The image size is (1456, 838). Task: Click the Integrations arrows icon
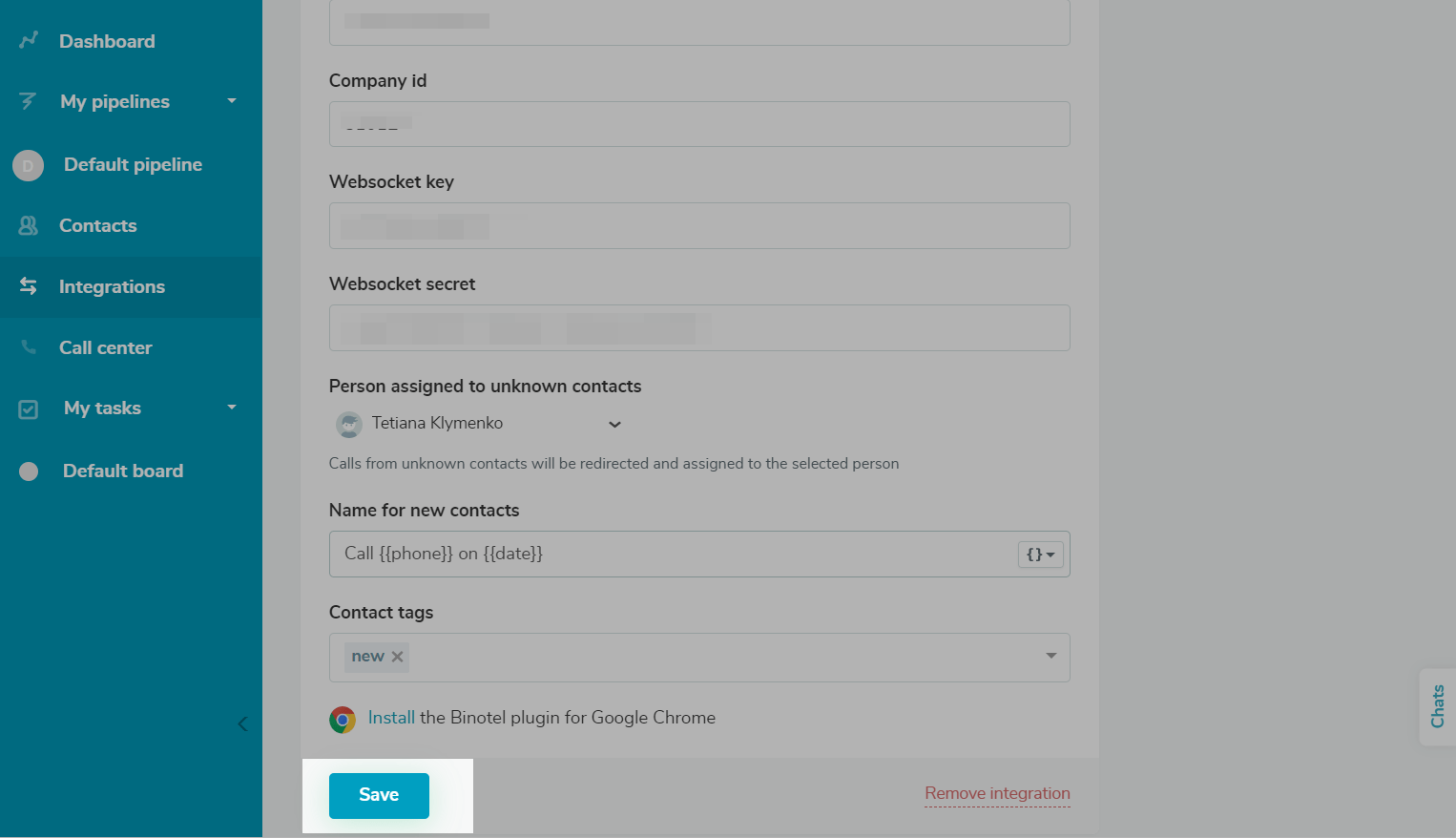click(29, 286)
